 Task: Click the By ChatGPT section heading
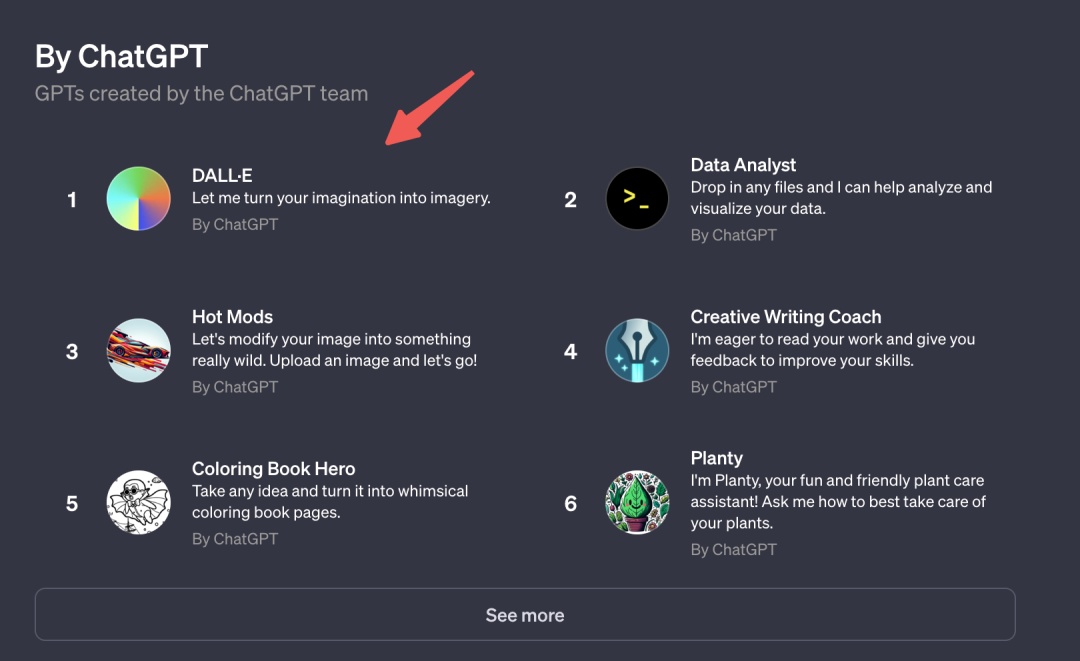(x=121, y=57)
